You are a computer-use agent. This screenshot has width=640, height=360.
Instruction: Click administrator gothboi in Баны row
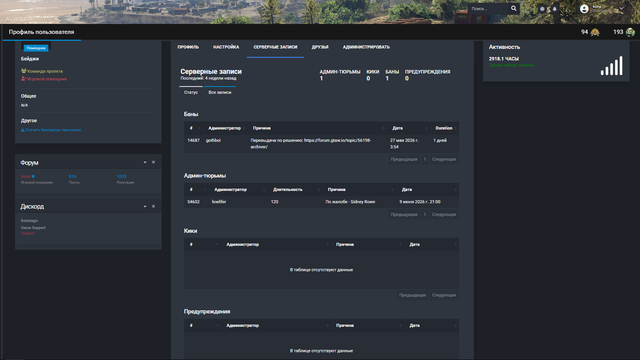pyautogui.click(x=213, y=140)
